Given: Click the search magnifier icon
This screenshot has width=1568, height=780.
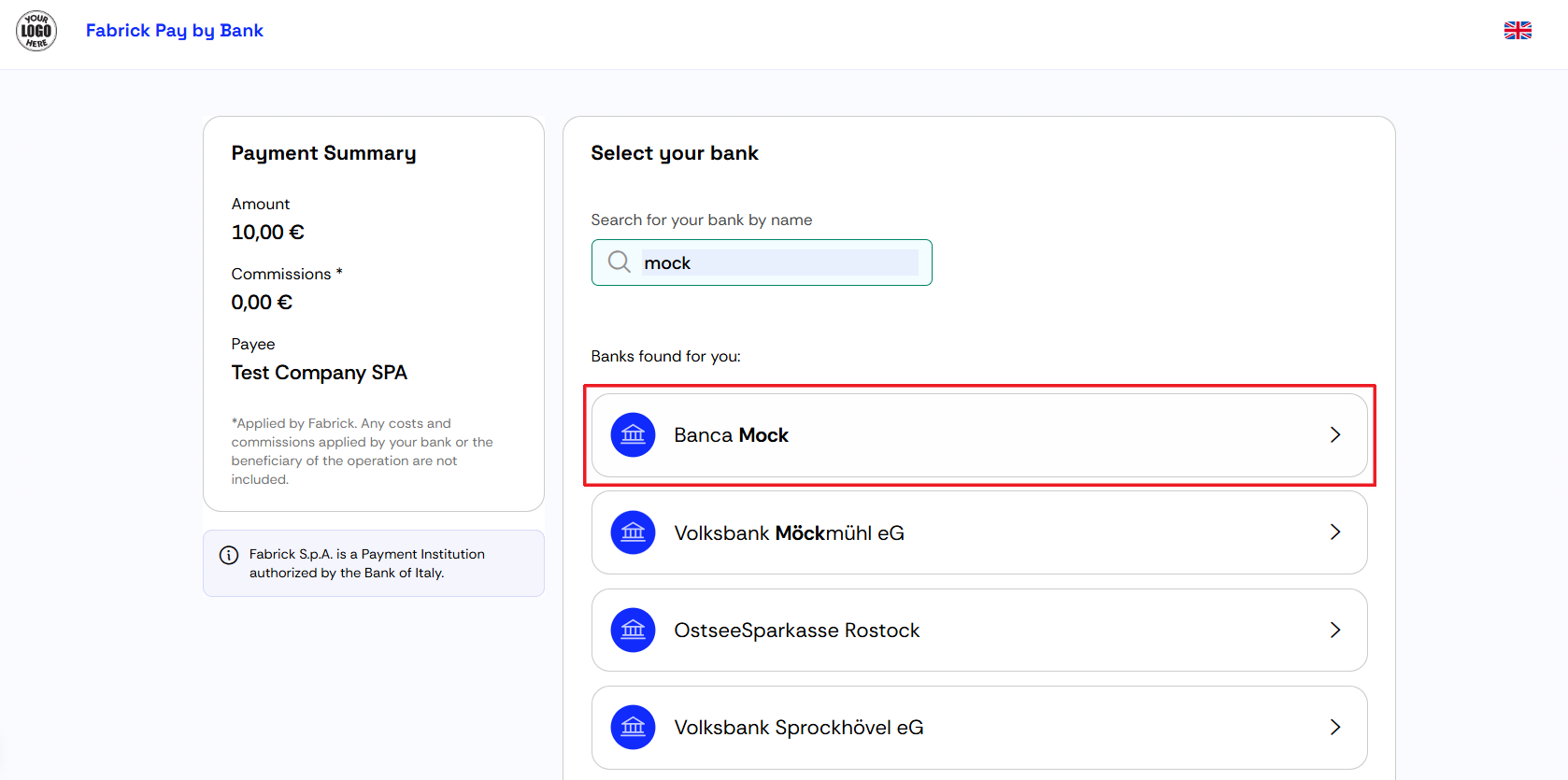Looking at the screenshot, I should point(620,262).
